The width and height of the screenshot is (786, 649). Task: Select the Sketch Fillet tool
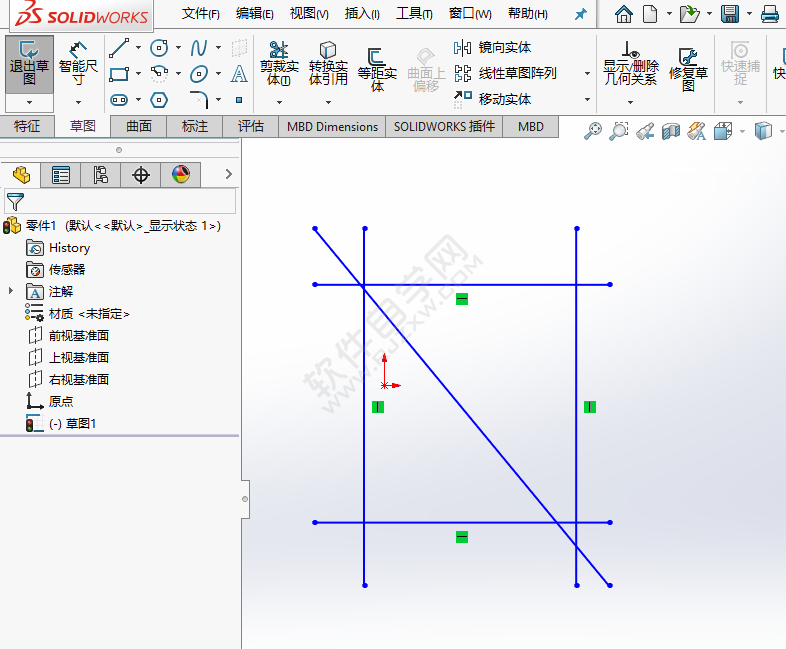pyautogui.click(x=199, y=100)
